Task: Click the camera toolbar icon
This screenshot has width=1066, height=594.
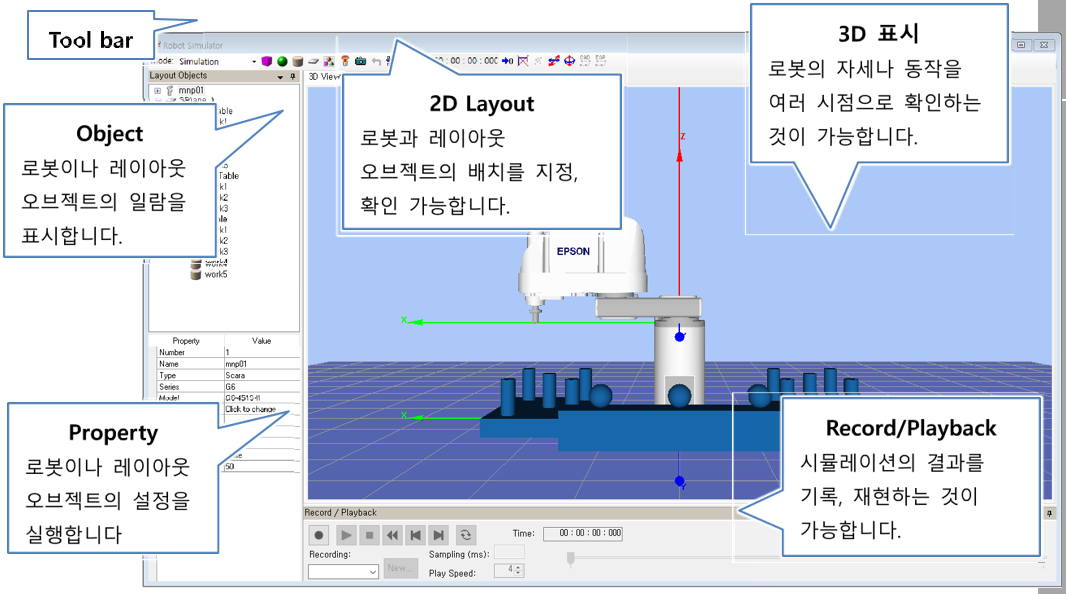Action: [x=360, y=61]
